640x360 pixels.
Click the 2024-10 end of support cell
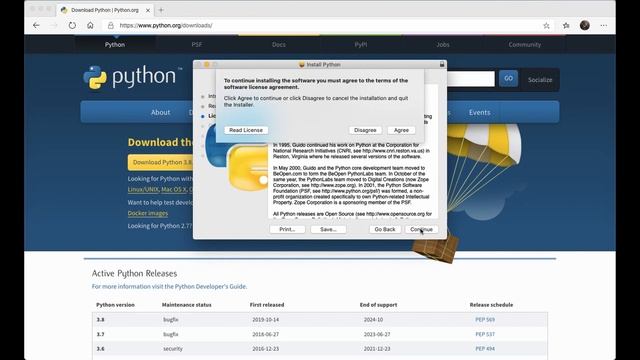click(x=373, y=320)
